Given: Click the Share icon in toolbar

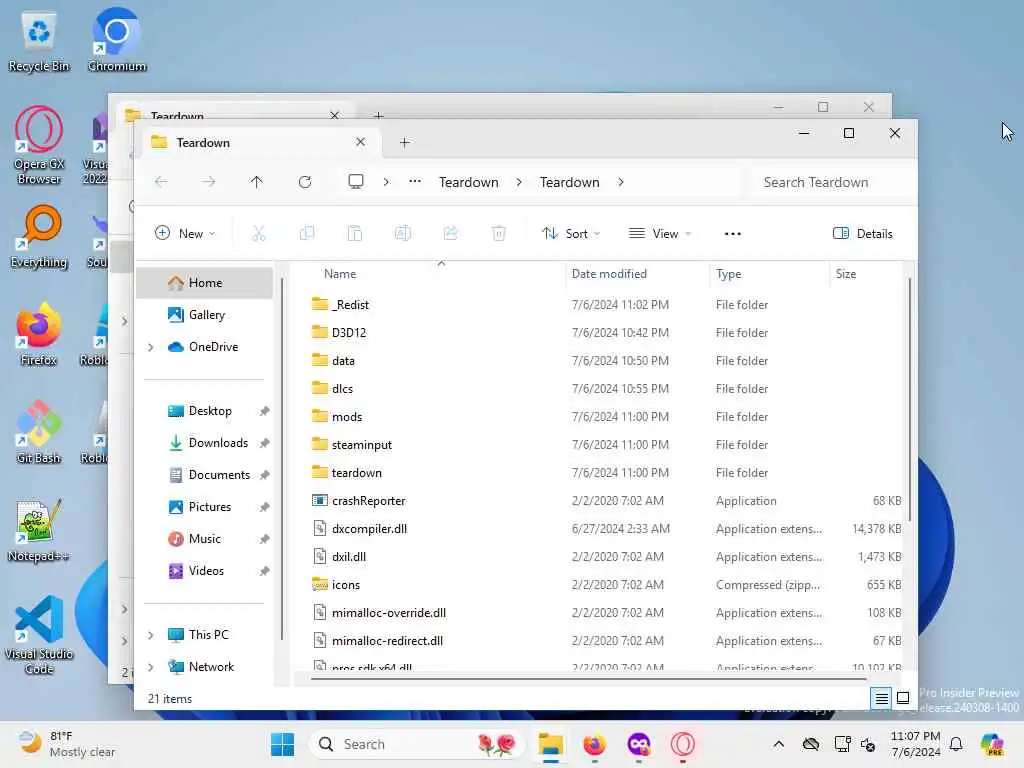Looking at the screenshot, I should click(451, 233).
